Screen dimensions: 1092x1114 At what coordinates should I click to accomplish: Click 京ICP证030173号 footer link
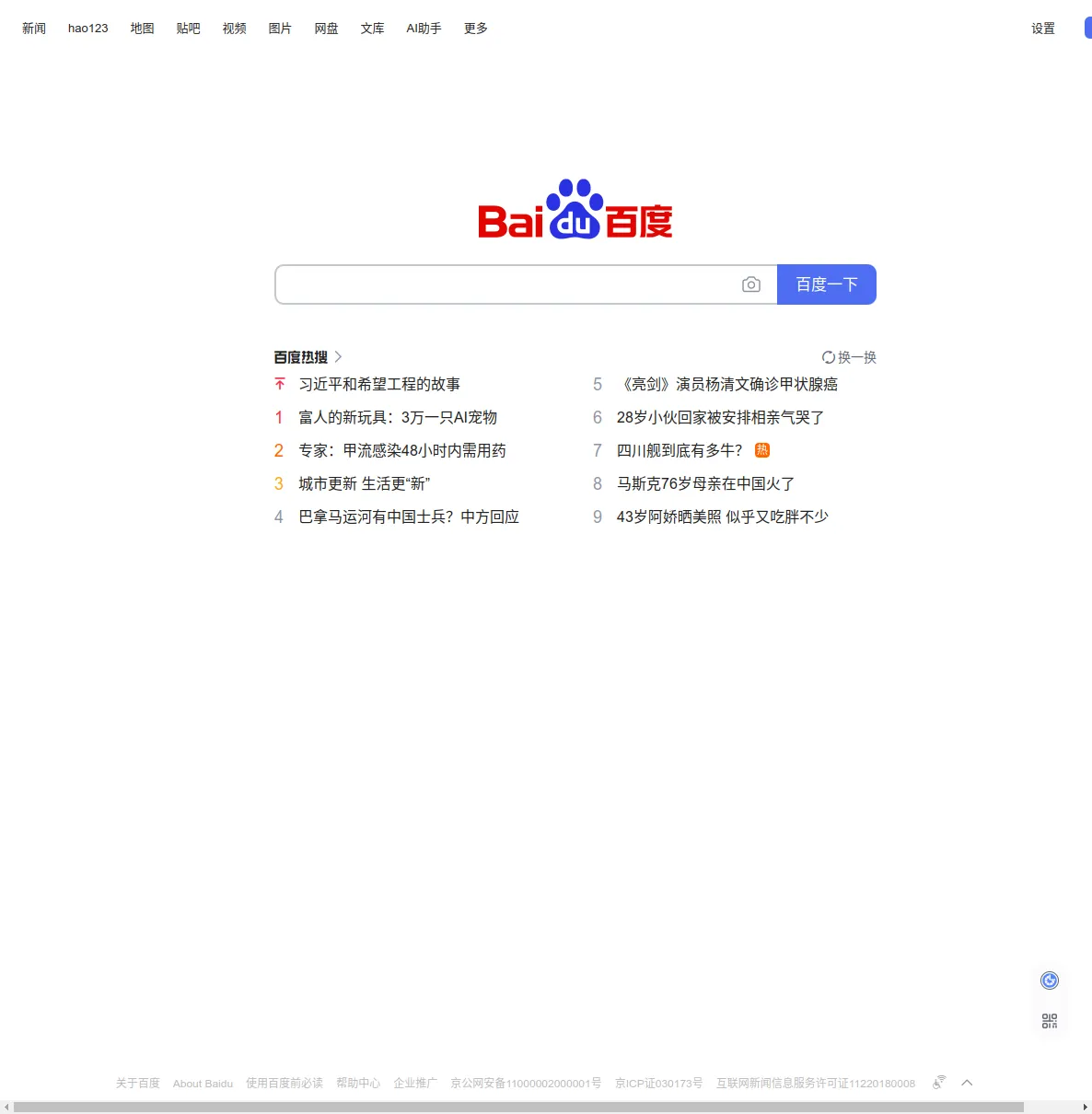(659, 1084)
